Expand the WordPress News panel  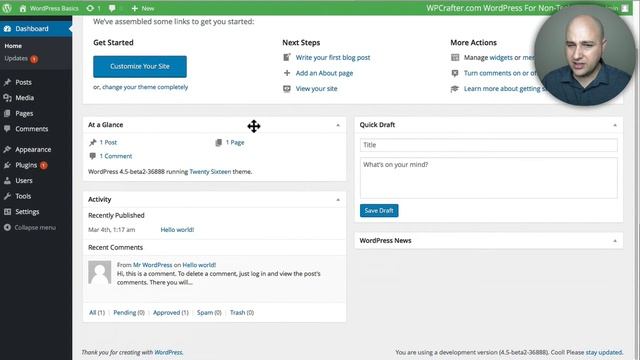tap(615, 241)
